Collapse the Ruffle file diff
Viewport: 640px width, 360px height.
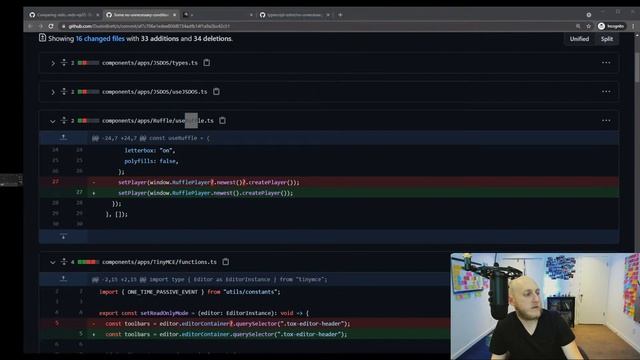tap(53, 121)
